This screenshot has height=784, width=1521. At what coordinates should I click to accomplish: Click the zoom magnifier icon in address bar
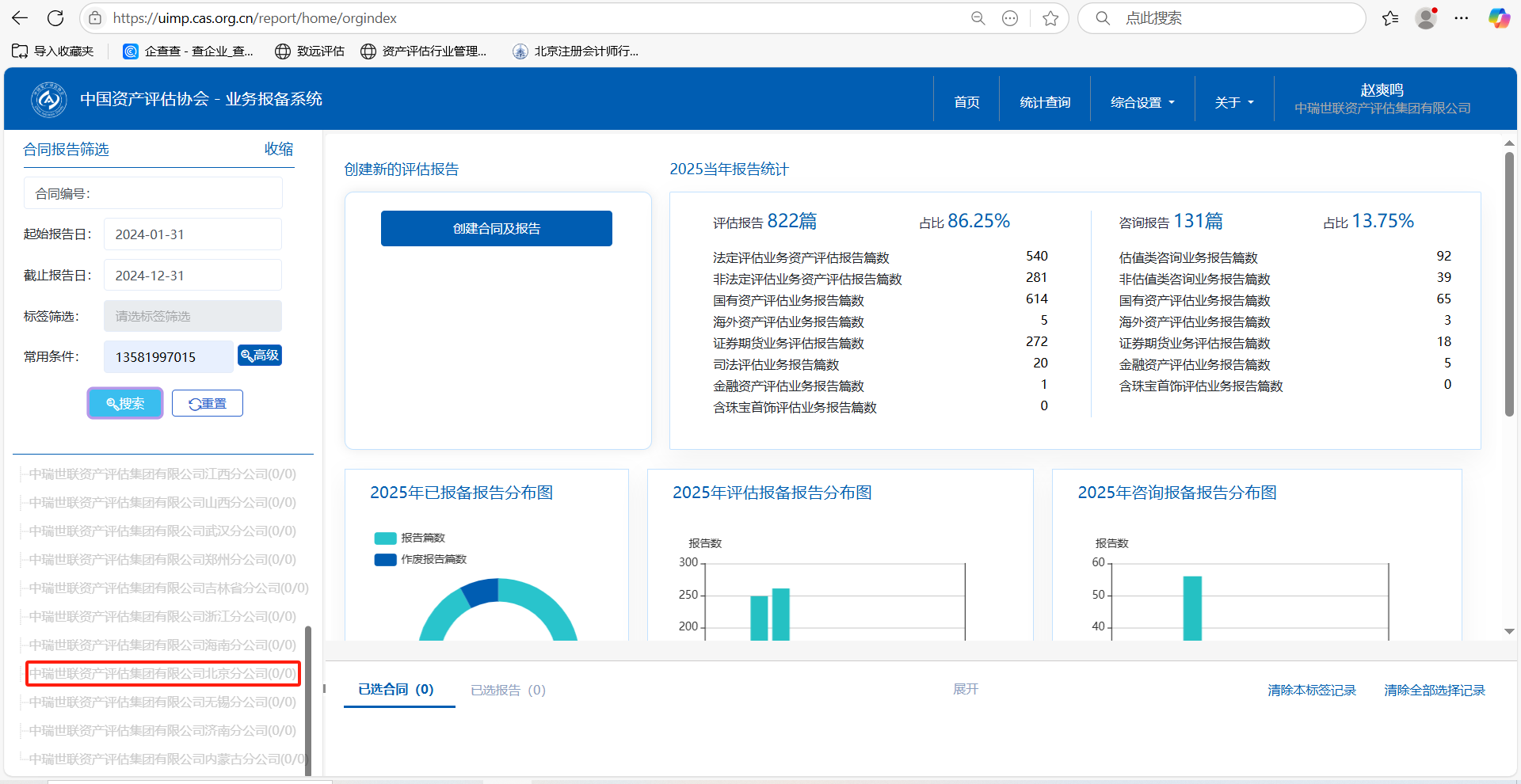pyautogui.click(x=978, y=18)
